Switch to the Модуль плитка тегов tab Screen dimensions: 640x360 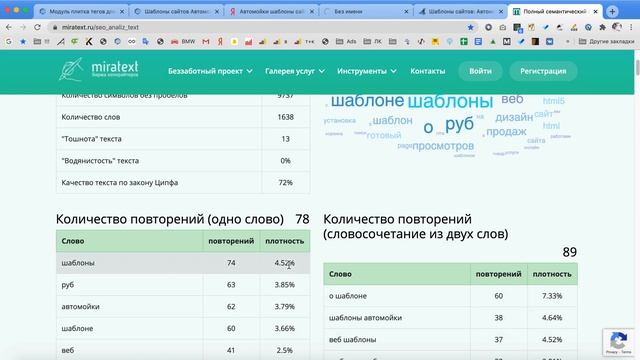pos(81,12)
